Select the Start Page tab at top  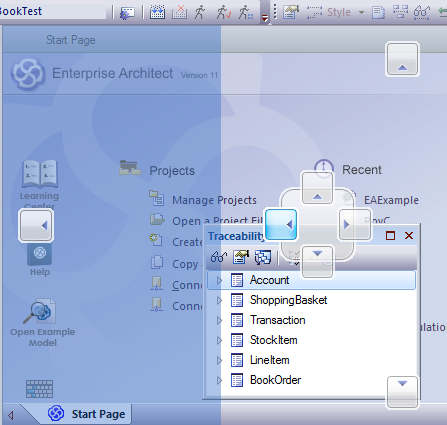tap(71, 40)
